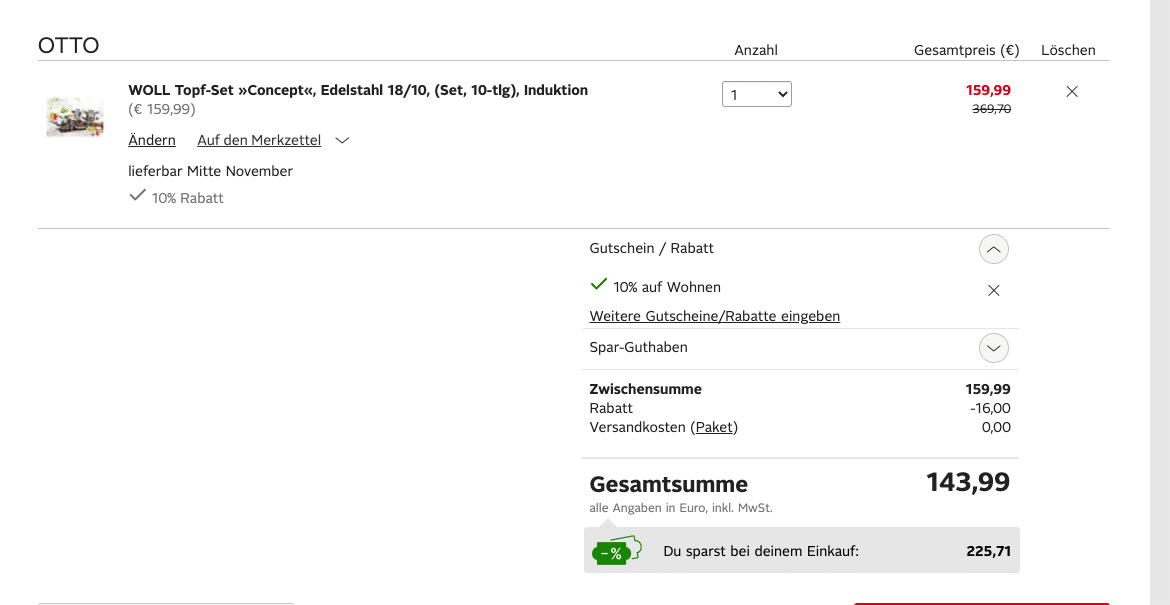Click the Gutschein / Rabatt label
This screenshot has height=605, width=1170.
click(652, 248)
